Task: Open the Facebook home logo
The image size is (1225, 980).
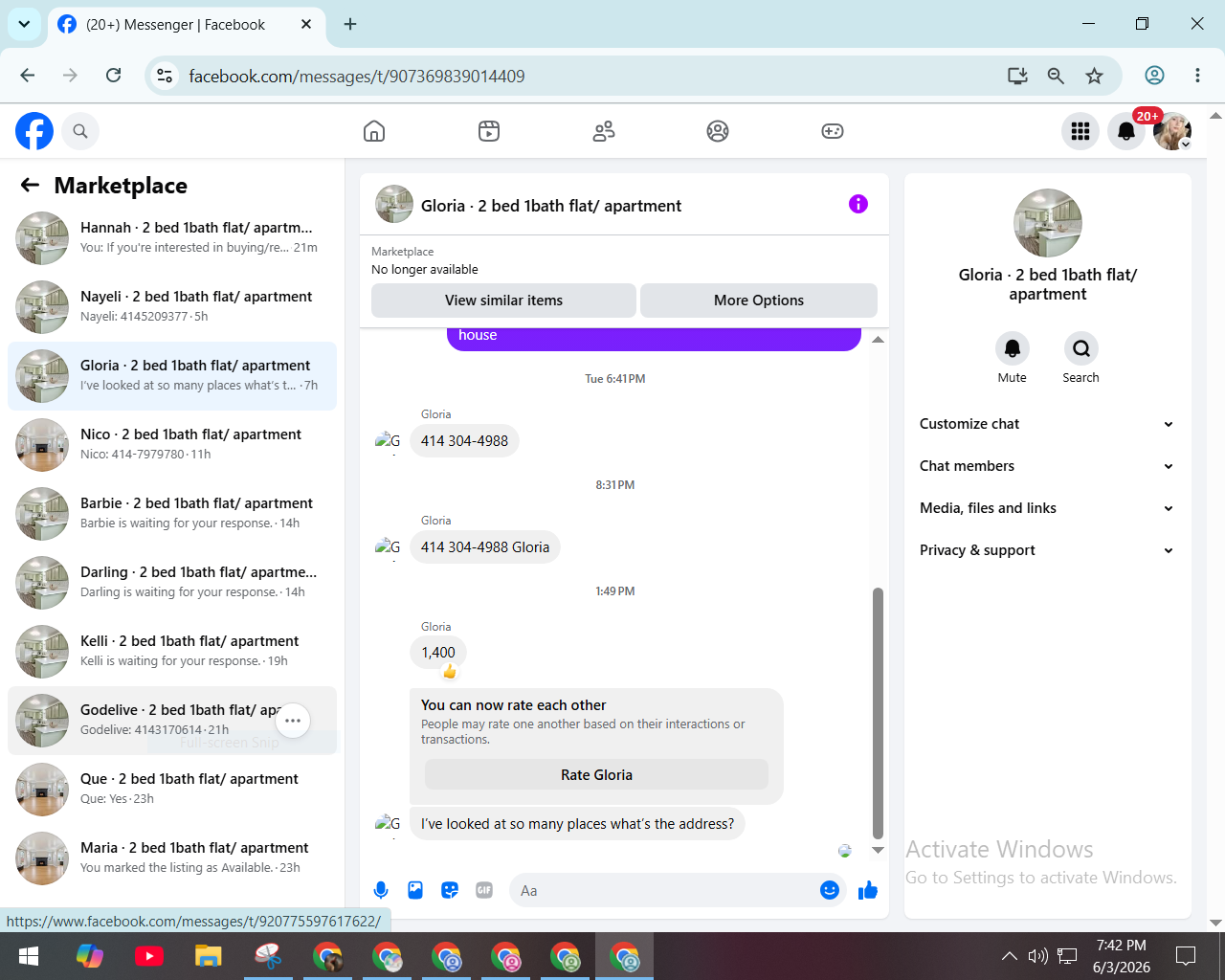Action: (34, 131)
